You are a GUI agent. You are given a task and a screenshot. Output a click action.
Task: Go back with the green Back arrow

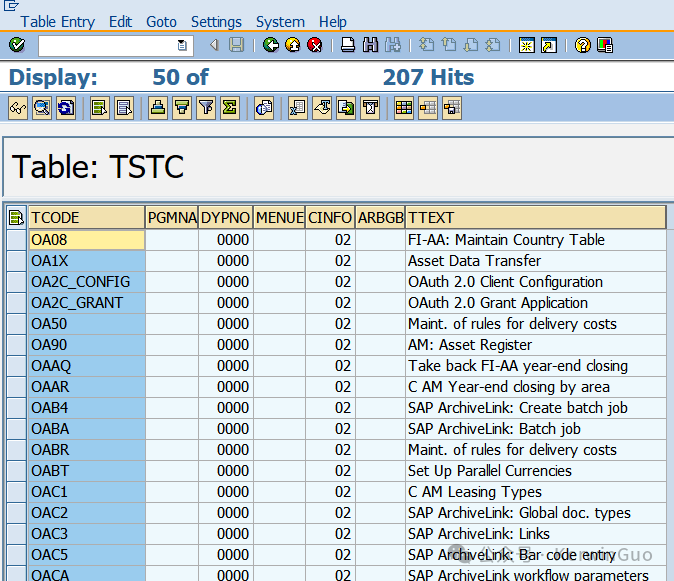271,45
